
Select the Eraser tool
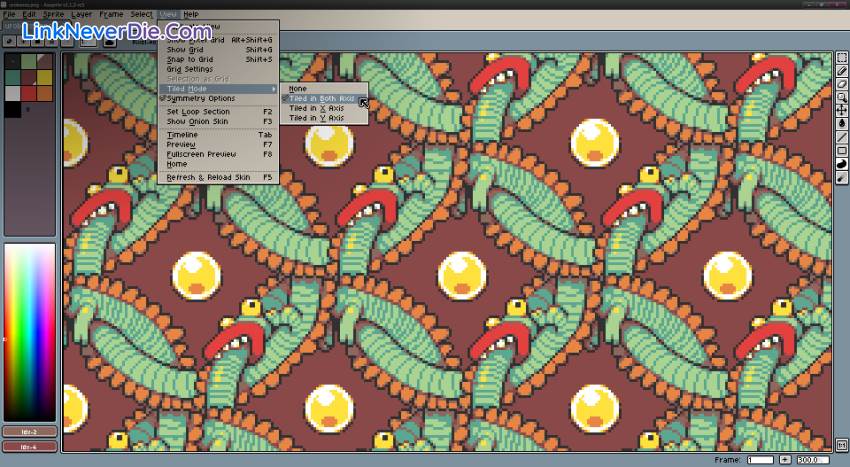click(841, 84)
